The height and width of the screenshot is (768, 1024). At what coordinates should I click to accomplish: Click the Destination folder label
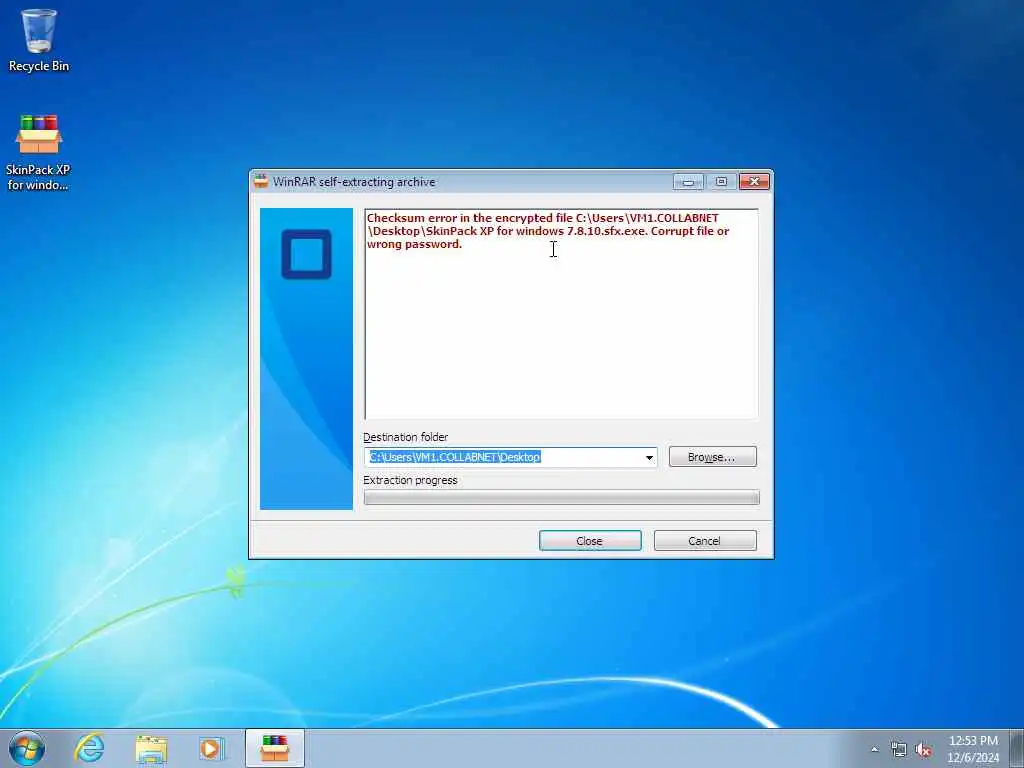coord(406,437)
